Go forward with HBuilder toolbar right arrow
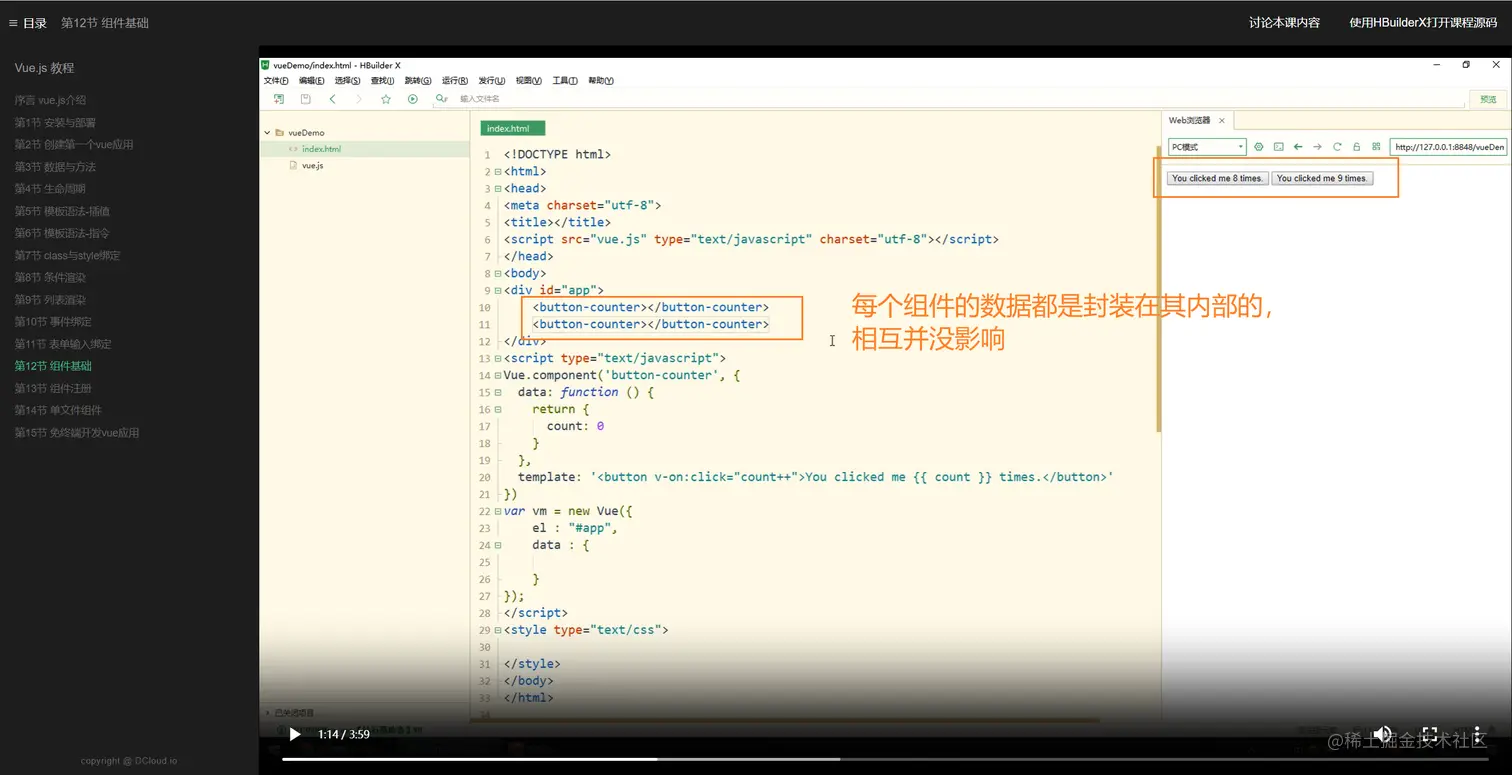Screen dimensions: 1512x775 click(359, 99)
